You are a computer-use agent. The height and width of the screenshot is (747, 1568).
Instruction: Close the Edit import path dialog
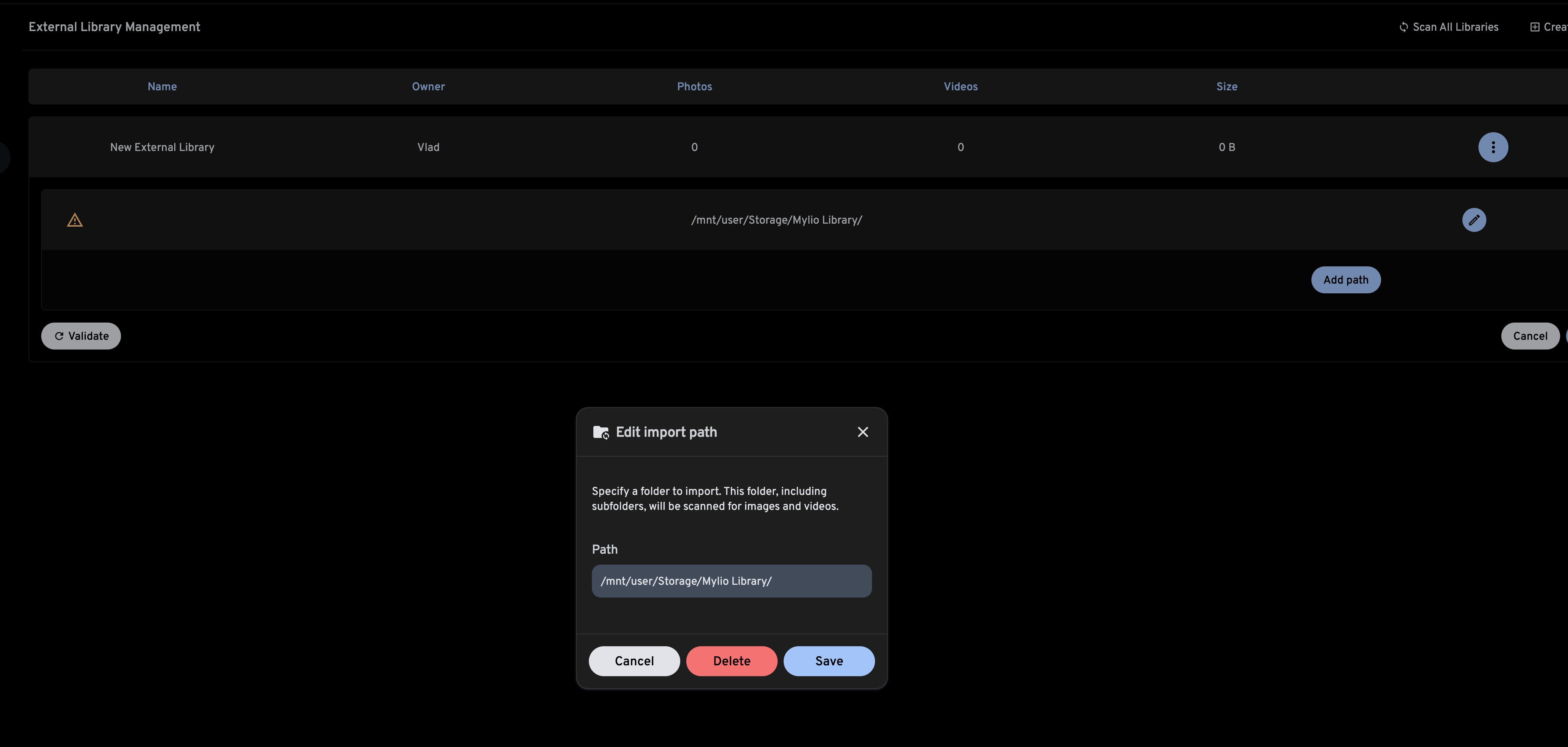click(863, 432)
